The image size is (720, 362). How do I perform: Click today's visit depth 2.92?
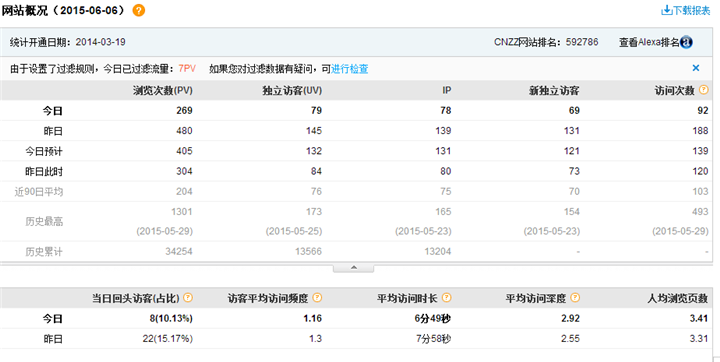(570, 318)
